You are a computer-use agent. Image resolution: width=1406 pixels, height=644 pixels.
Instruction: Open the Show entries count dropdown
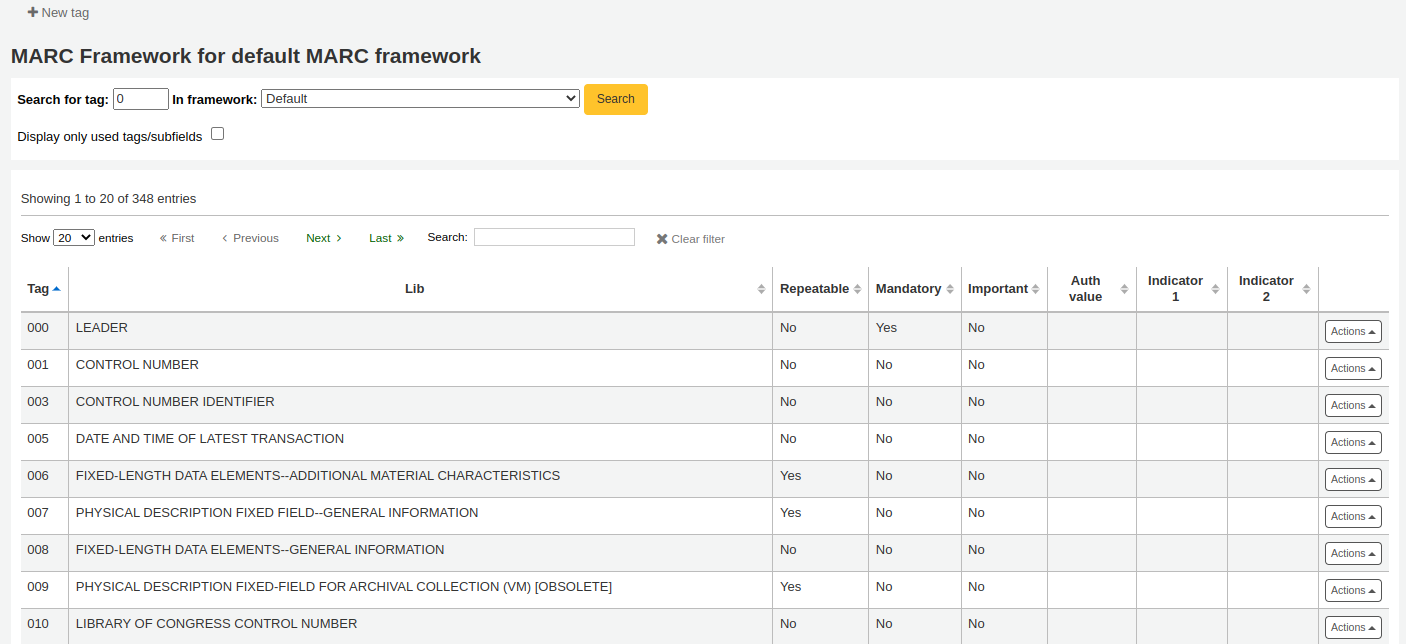74,238
